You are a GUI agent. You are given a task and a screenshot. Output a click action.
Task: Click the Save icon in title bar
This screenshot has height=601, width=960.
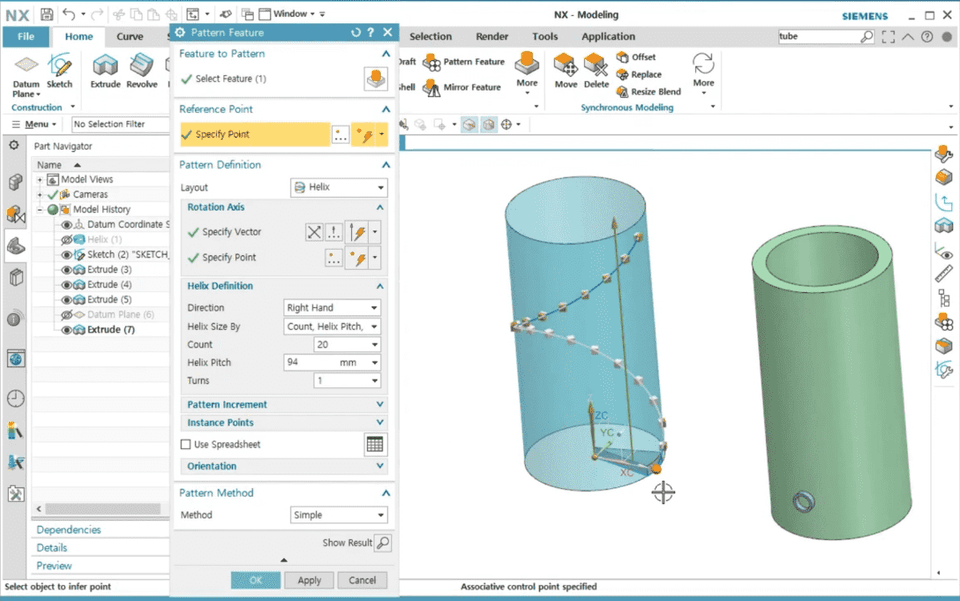pos(47,14)
